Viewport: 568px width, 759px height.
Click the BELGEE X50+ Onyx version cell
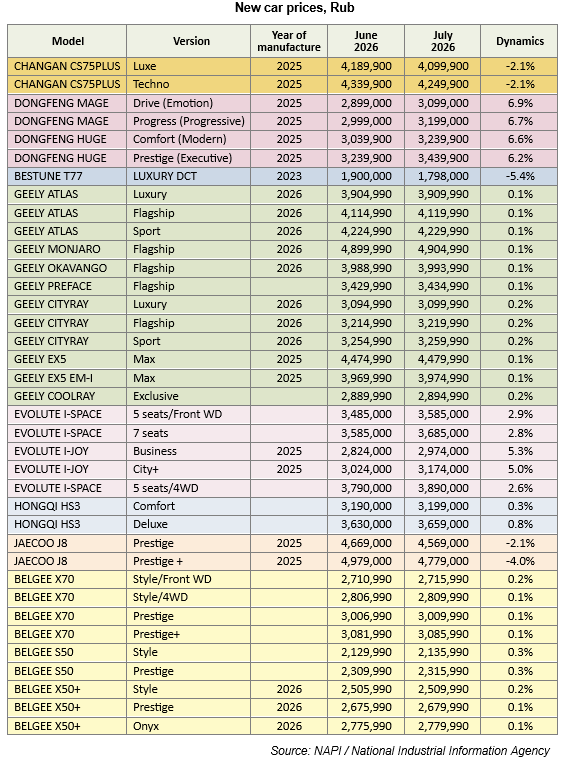click(x=189, y=726)
